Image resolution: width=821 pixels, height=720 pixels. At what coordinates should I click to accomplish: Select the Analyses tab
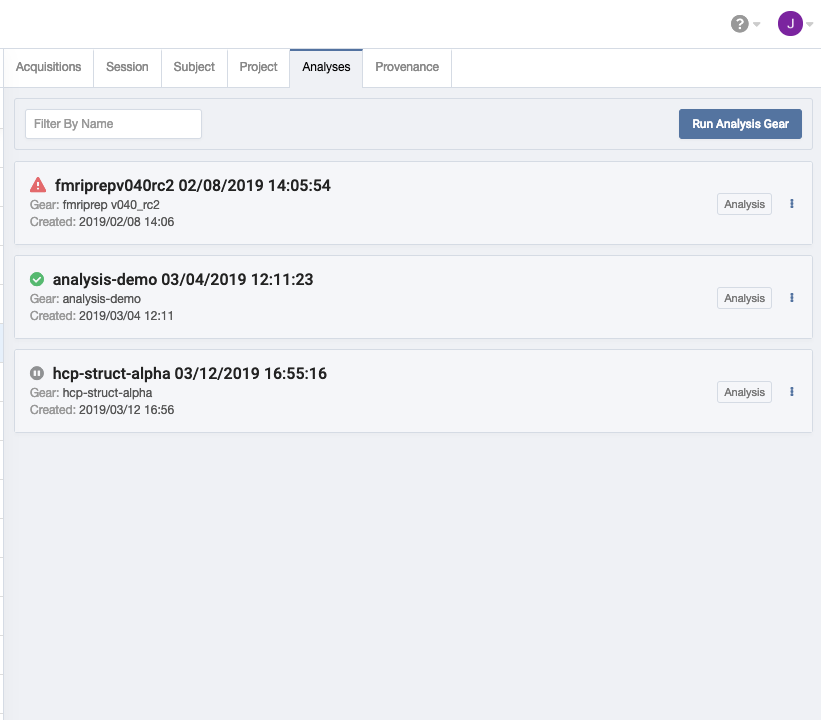[326, 68]
